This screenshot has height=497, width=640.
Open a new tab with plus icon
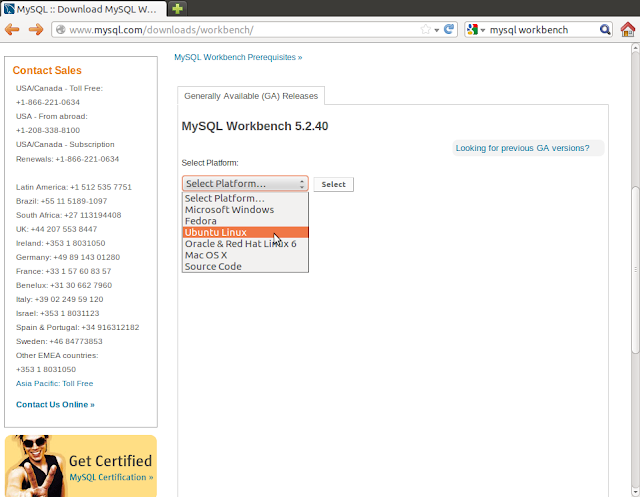coord(177,9)
